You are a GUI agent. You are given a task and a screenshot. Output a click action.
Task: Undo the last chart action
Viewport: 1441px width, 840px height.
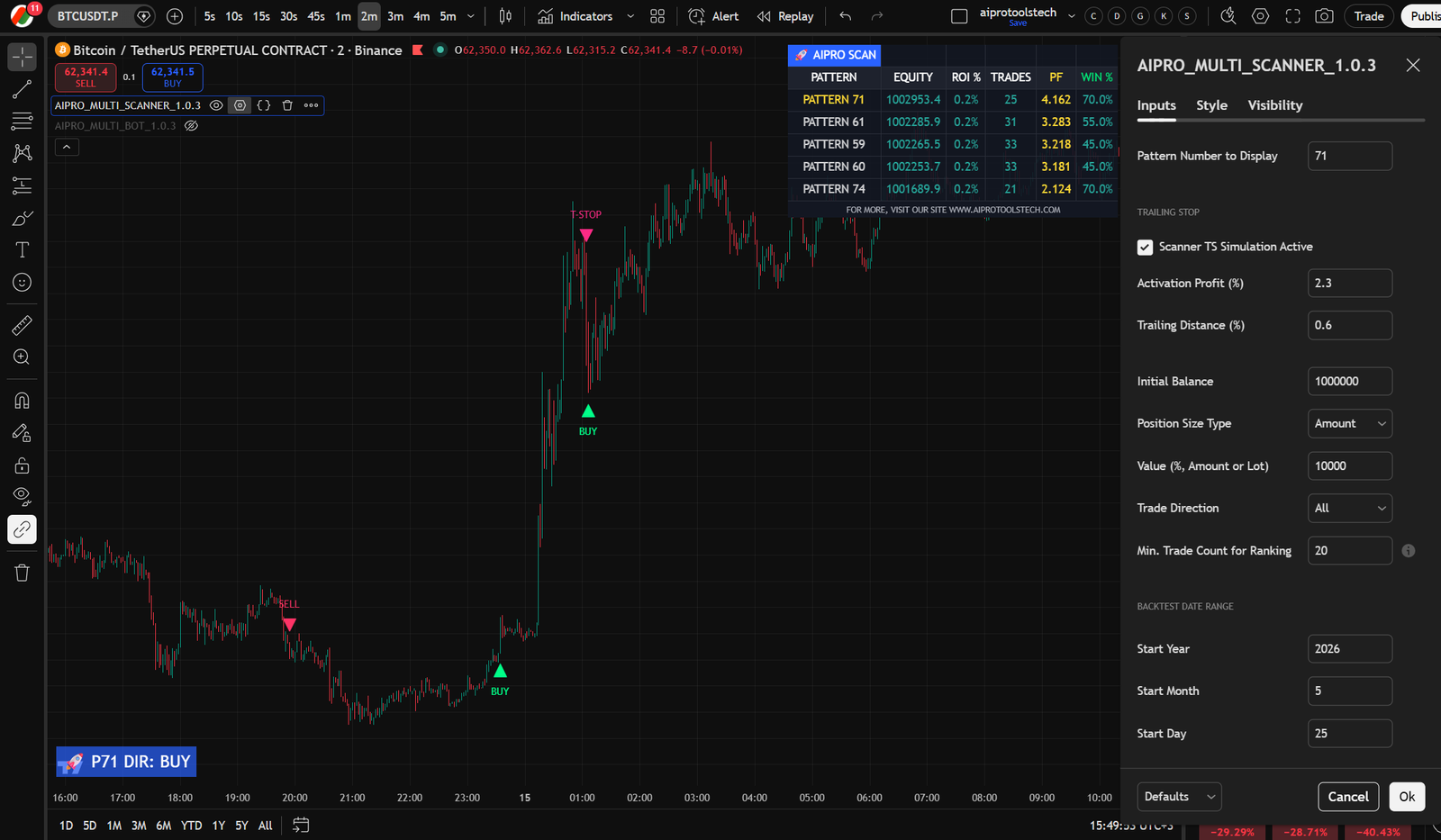coord(845,16)
